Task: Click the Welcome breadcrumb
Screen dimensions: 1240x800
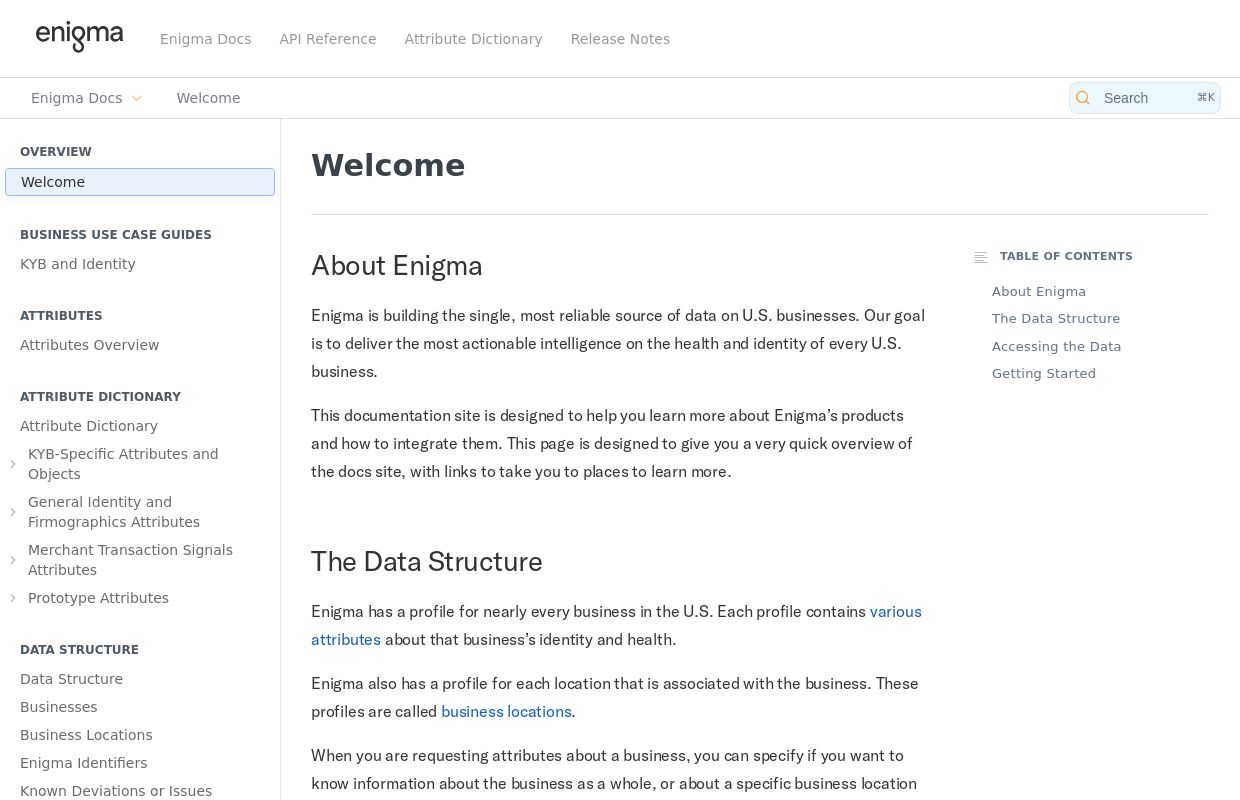Action: [208, 98]
